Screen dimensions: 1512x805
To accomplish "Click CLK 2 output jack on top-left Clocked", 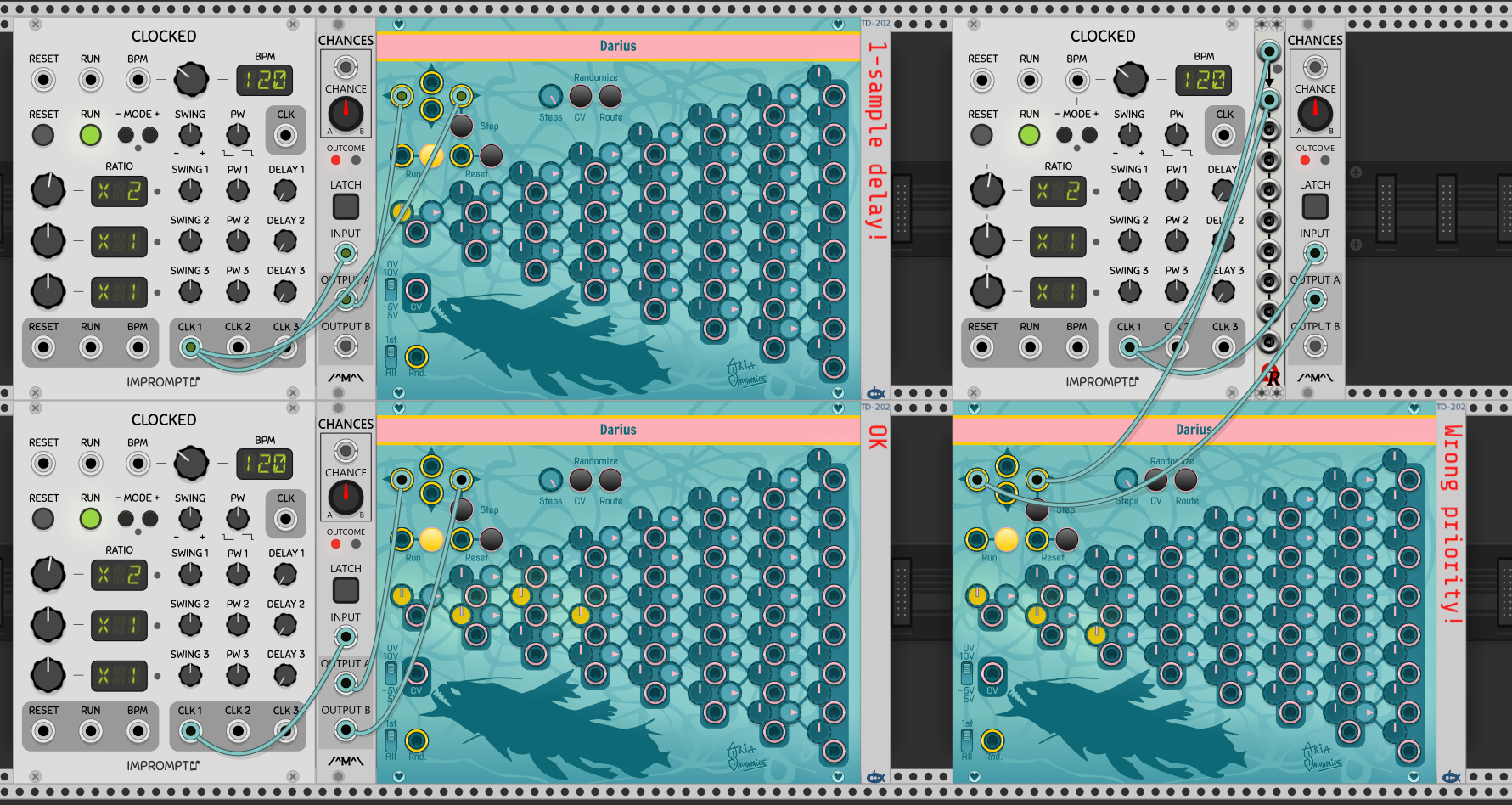I will point(239,347).
